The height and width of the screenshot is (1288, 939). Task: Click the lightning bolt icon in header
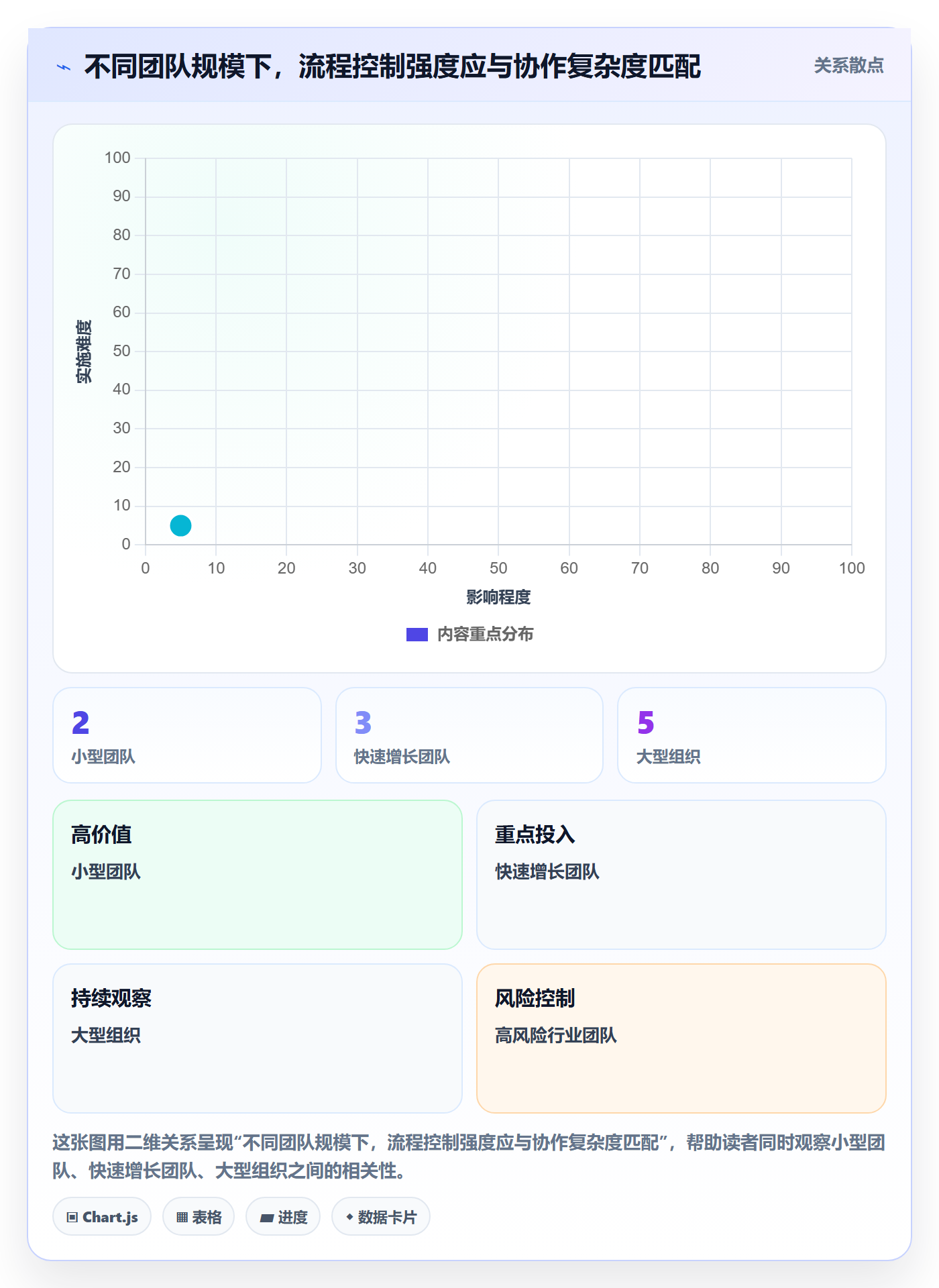coord(64,67)
